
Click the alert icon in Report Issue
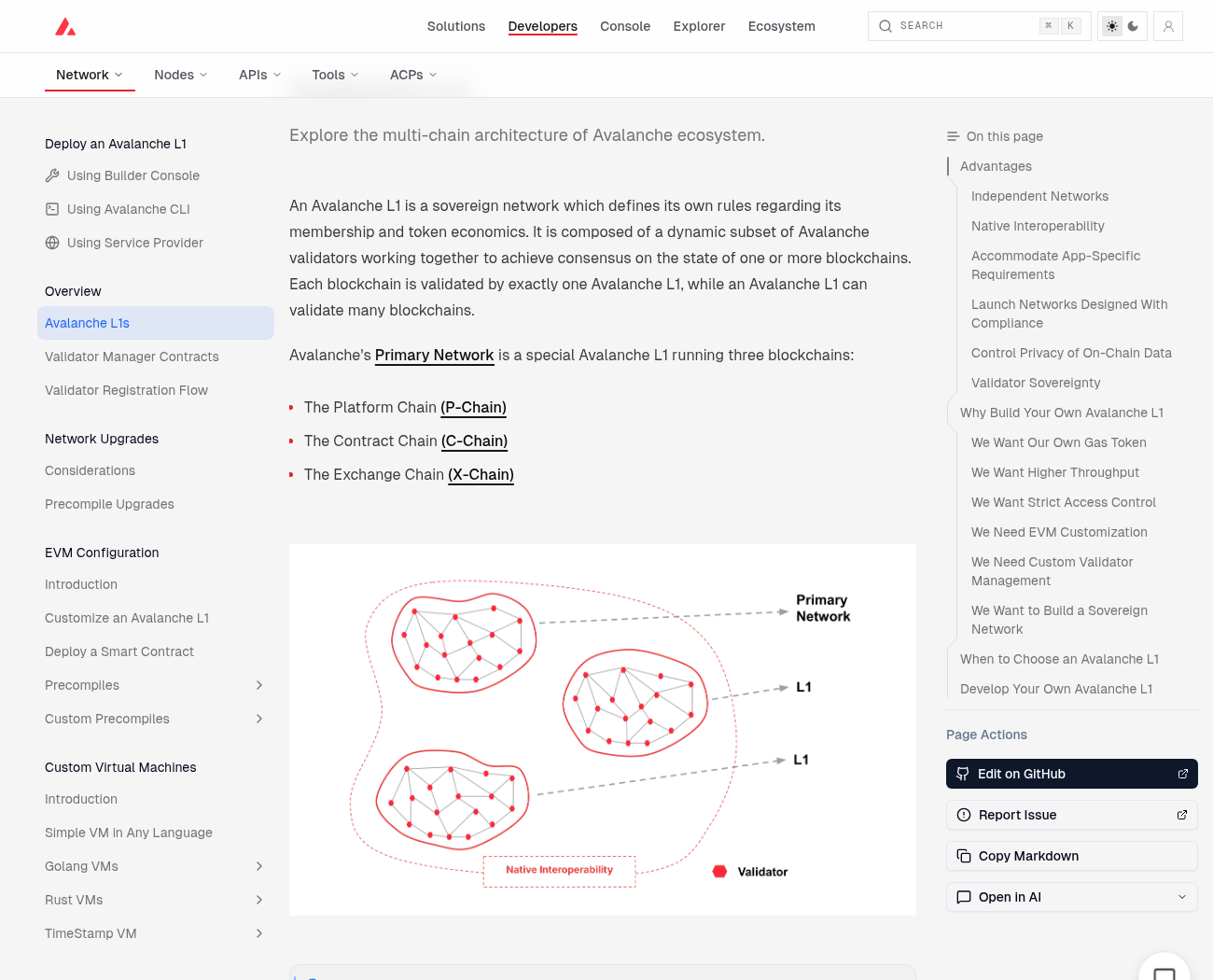(964, 815)
